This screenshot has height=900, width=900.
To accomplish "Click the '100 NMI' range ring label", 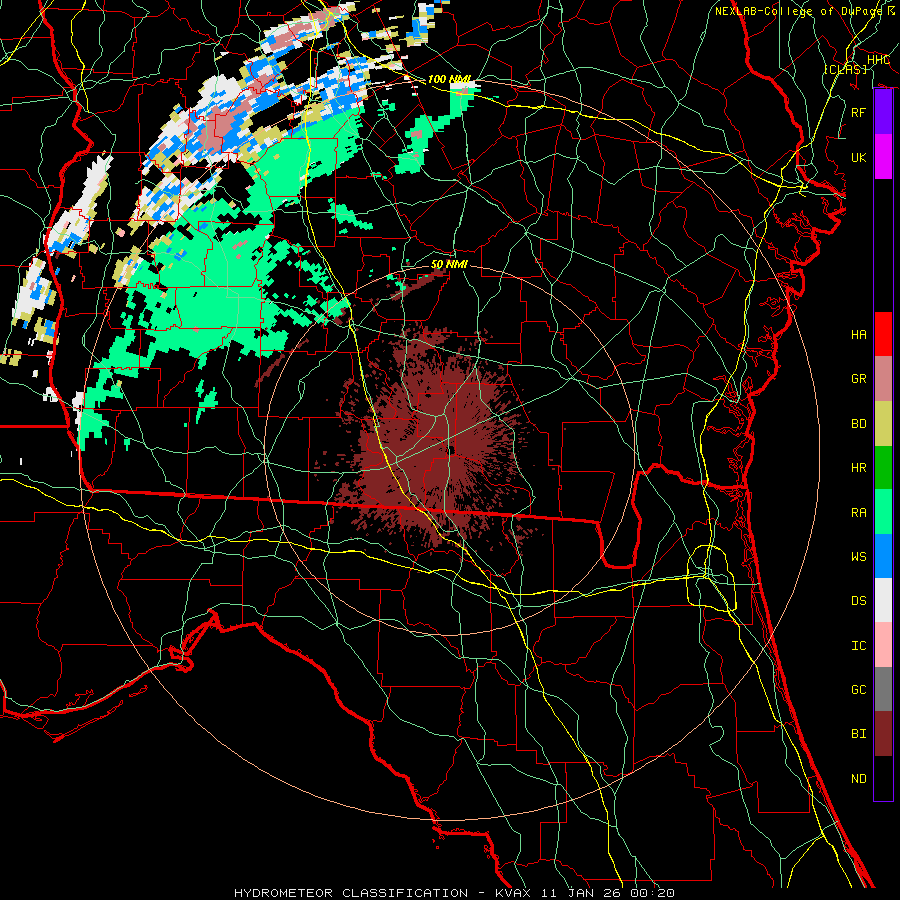I will 448,79.
